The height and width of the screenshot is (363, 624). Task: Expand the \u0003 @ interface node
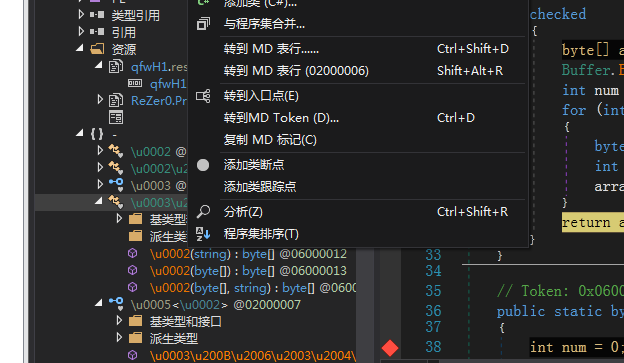click(100, 184)
